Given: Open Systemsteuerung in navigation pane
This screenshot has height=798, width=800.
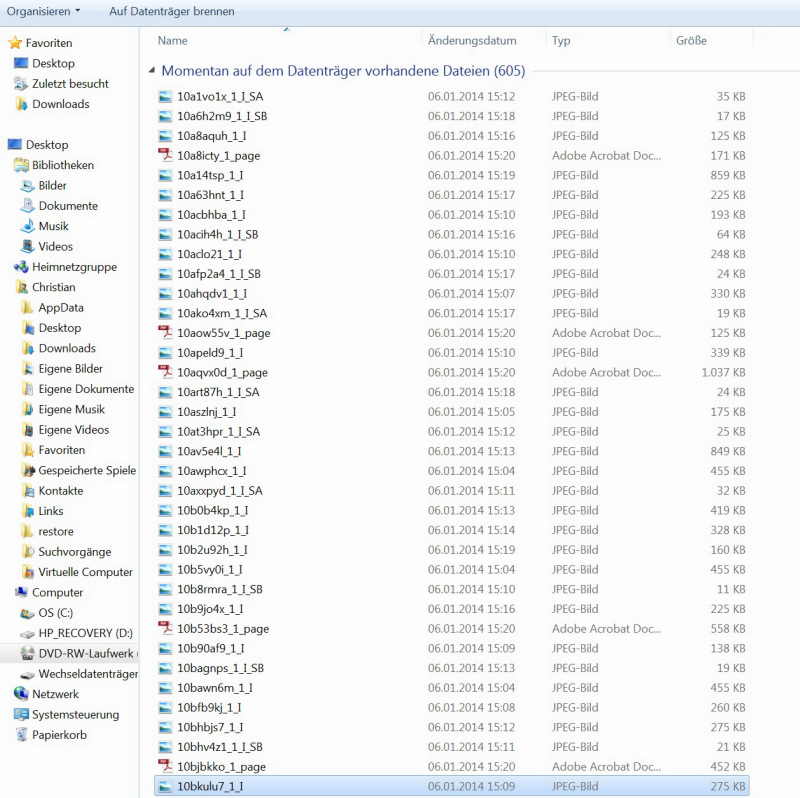Looking at the screenshot, I should [x=75, y=715].
